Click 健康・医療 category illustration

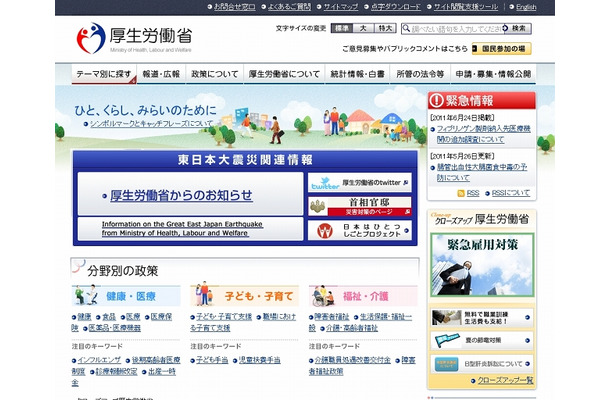click(x=86, y=295)
